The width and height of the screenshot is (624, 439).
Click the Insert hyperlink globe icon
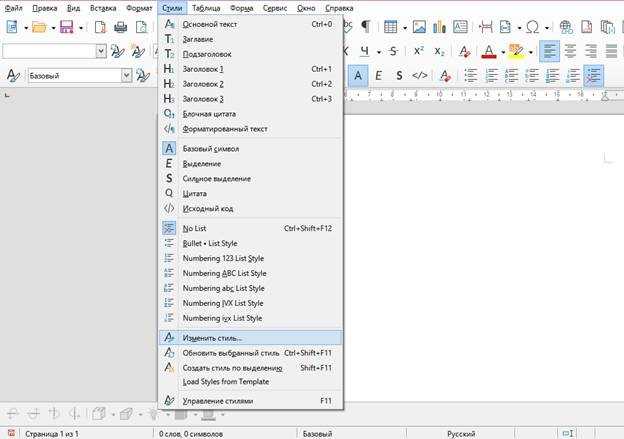[x=566, y=27]
